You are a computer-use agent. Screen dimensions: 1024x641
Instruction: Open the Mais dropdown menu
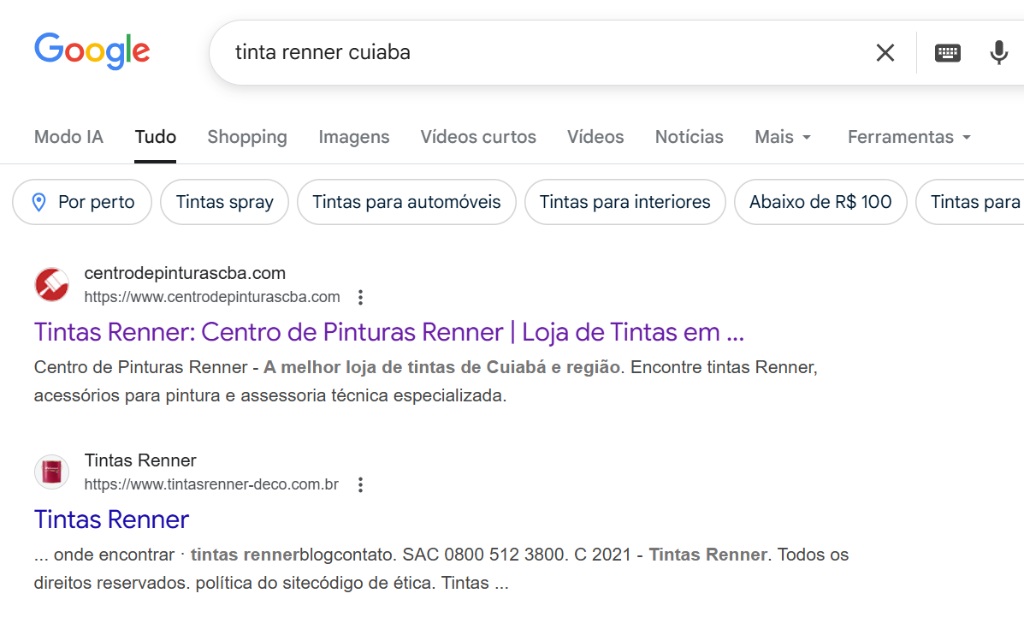click(782, 136)
